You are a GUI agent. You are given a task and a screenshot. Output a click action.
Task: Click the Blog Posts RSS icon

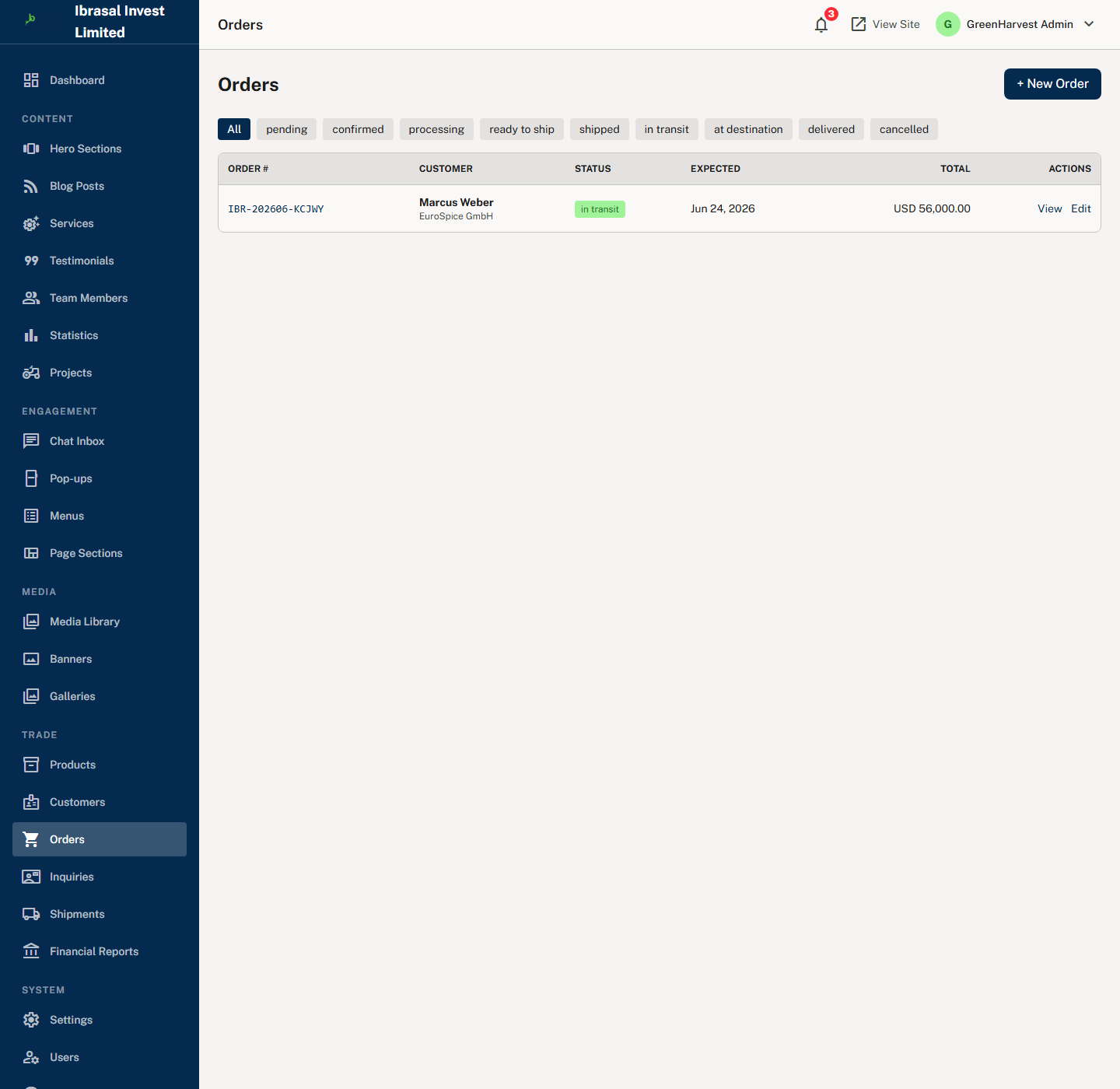coord(31,186)
